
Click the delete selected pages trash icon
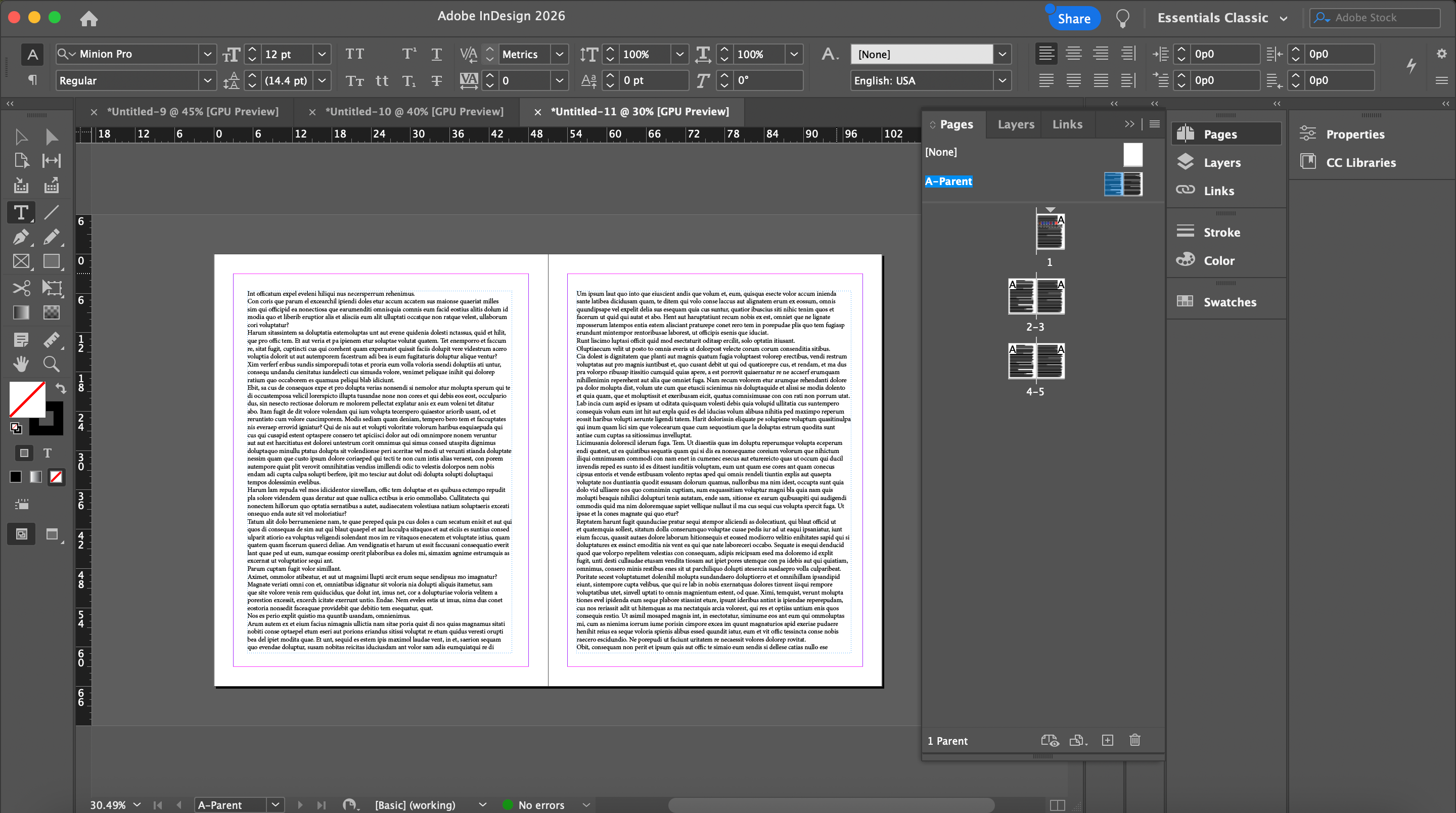(x=1134, y=740)
